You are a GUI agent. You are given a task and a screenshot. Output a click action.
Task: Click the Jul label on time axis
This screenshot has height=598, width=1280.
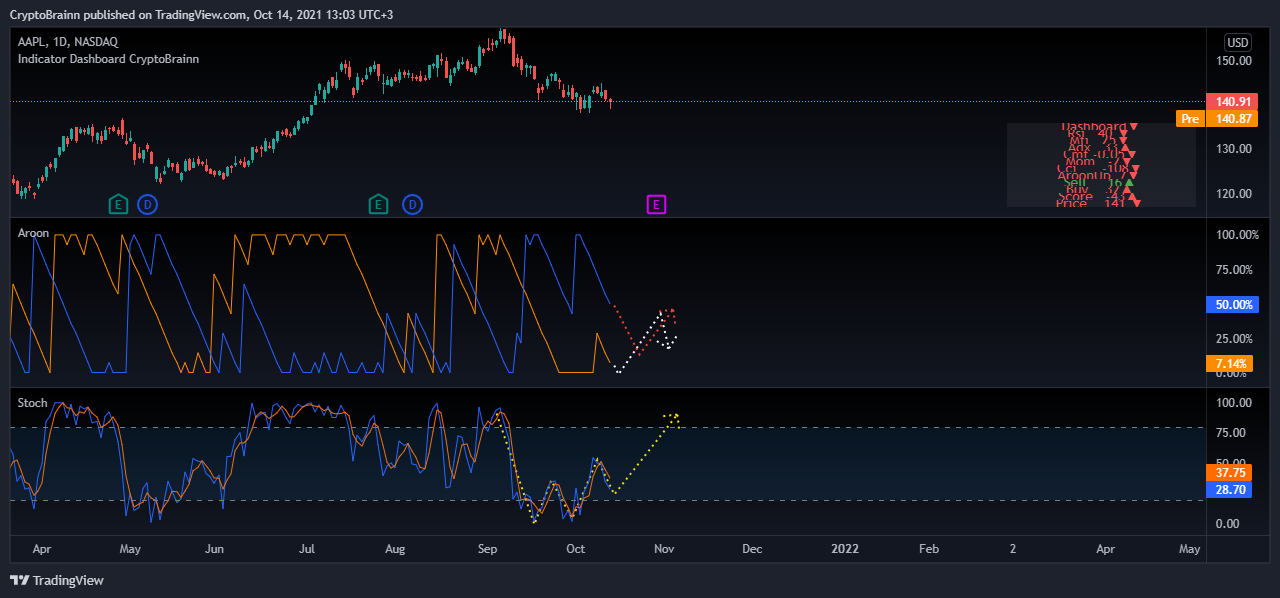307,549
